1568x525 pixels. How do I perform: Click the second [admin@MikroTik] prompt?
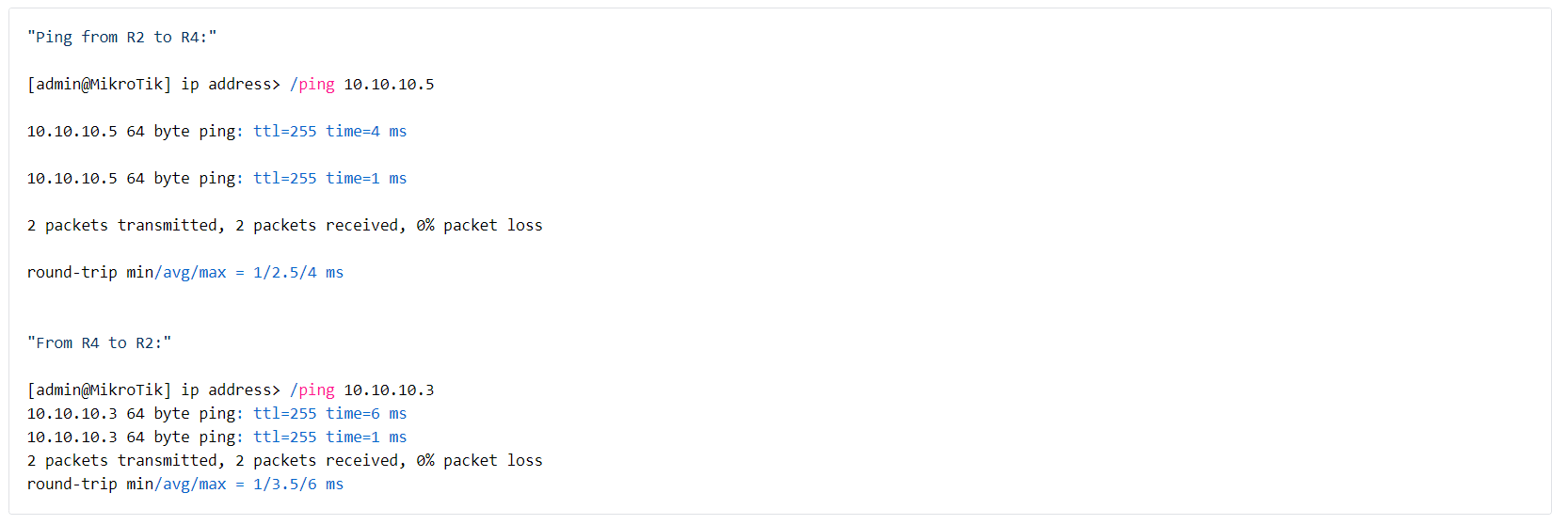[99, 390]
